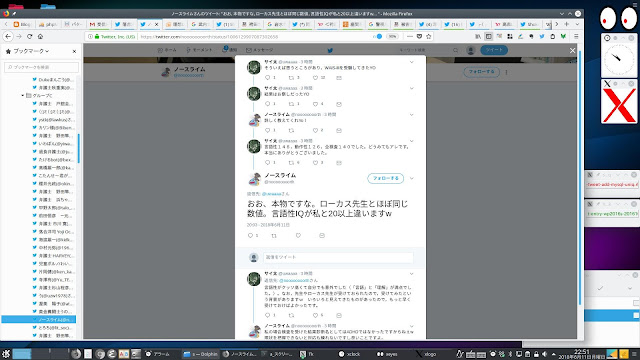Show site information icon left of padlock
The width and height of the screenshot is (640, 360).
(91, 36)
